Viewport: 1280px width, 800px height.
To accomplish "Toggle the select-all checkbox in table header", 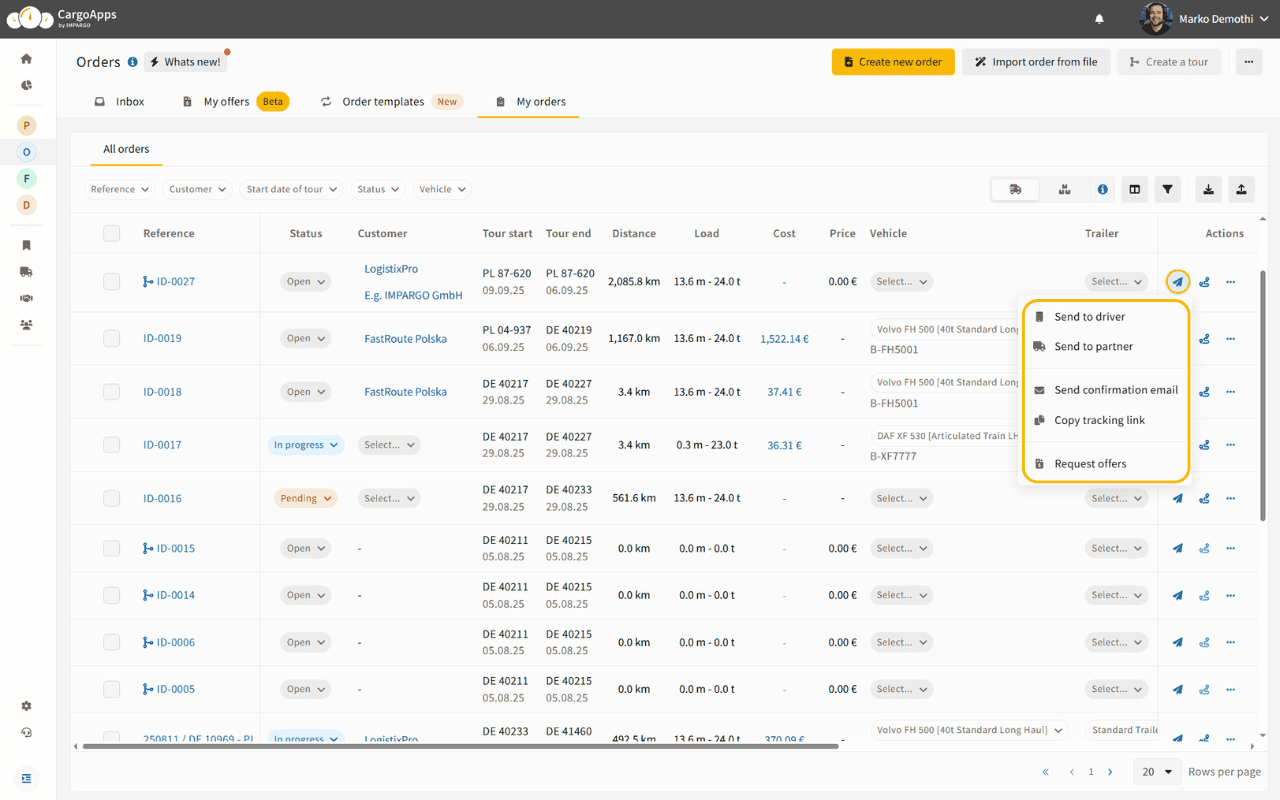I will (x=111, y=233).
